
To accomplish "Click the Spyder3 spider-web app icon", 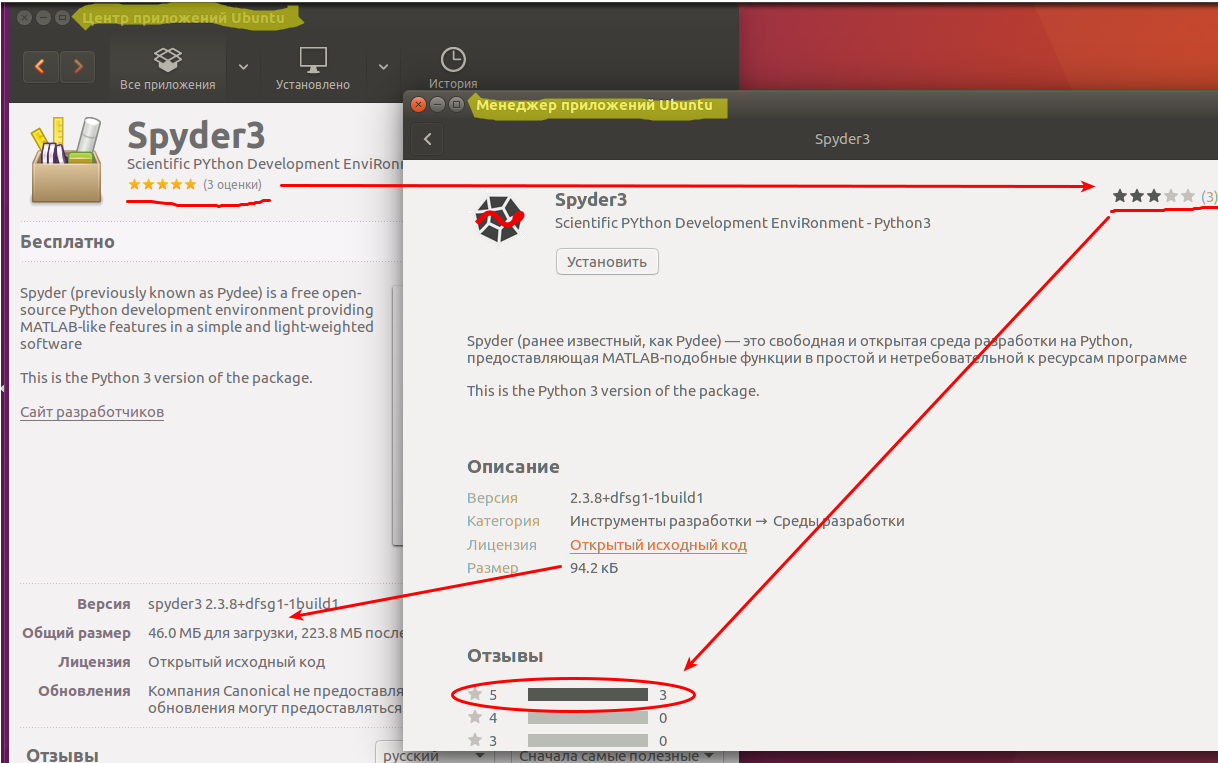I will [499, 219].
